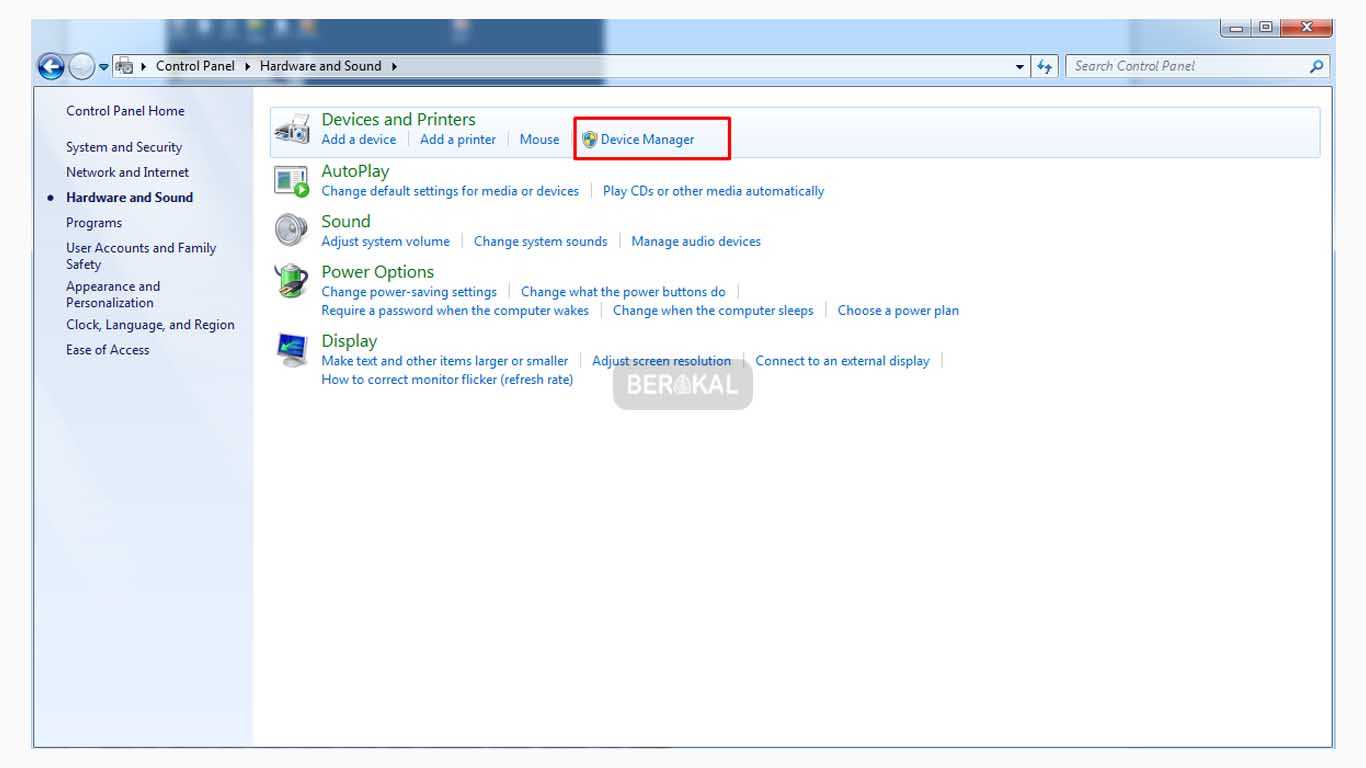Click the address bar refresh button
This screenshot has width=1366, height=768.
1045,67
